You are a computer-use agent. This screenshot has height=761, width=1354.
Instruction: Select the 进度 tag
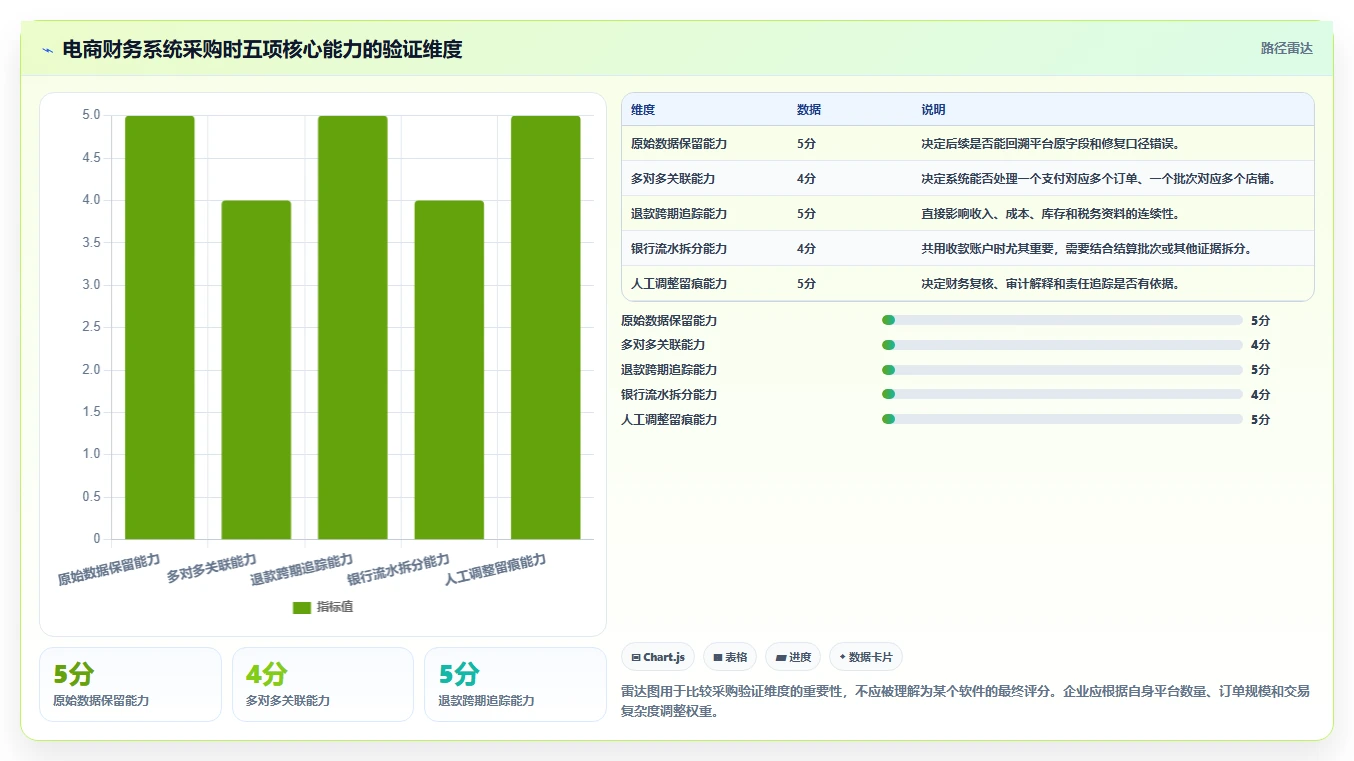pos(793,657)
